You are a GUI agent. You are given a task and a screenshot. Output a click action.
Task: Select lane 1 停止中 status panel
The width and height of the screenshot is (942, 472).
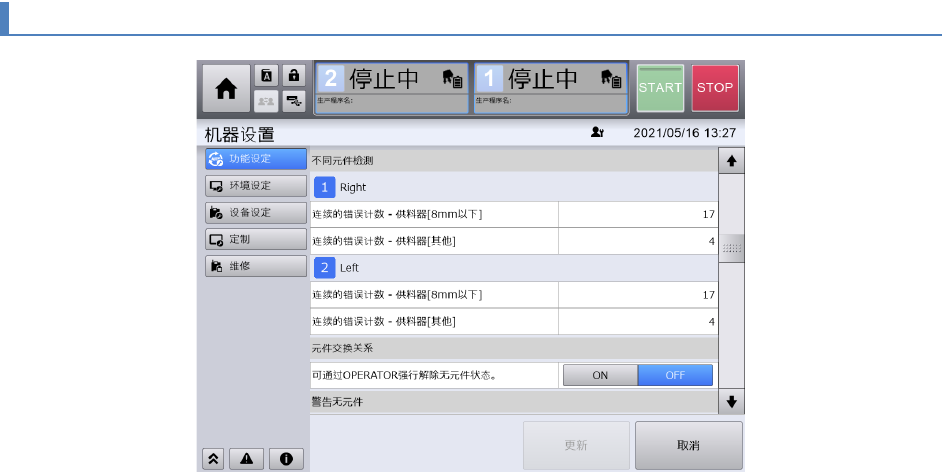coord(551,88)
